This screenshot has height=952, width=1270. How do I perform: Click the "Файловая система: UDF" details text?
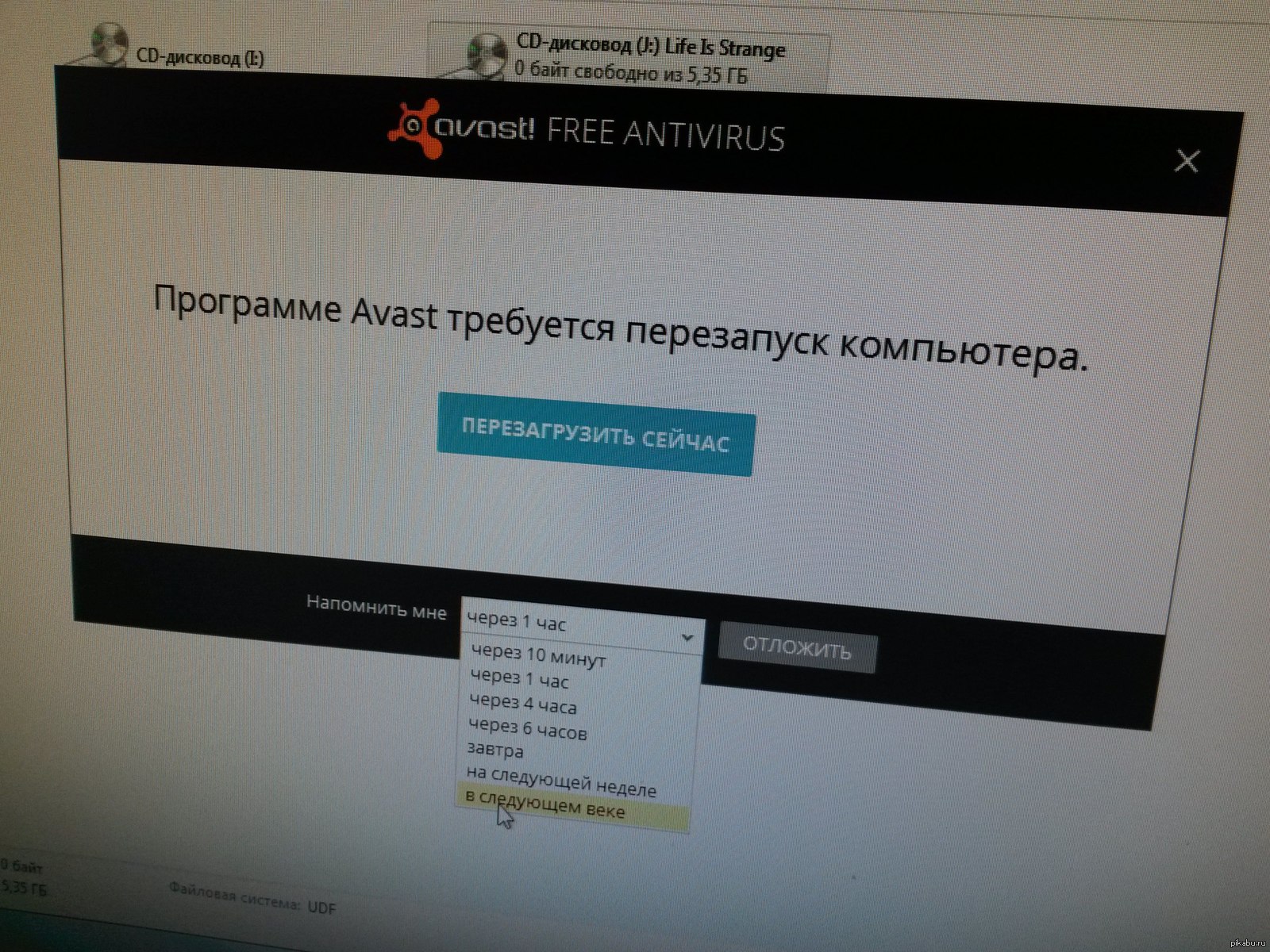point(252,898)
